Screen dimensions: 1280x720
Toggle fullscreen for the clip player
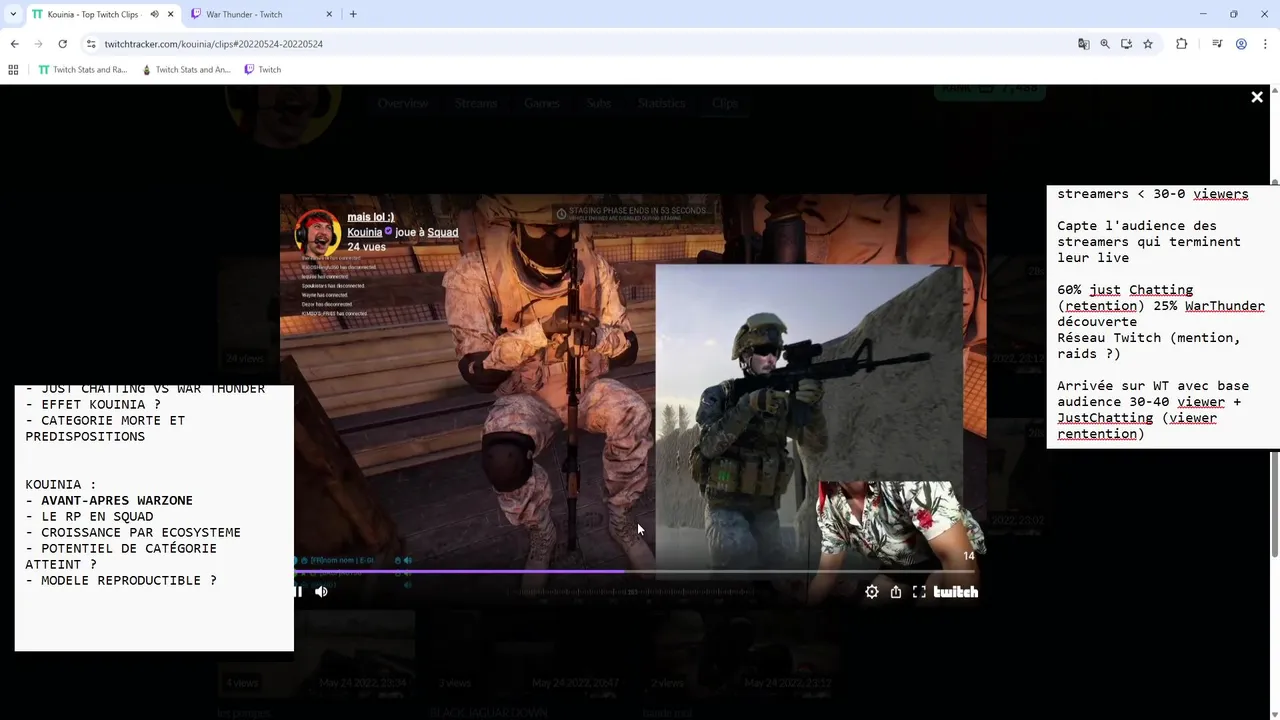pos(919,592)
